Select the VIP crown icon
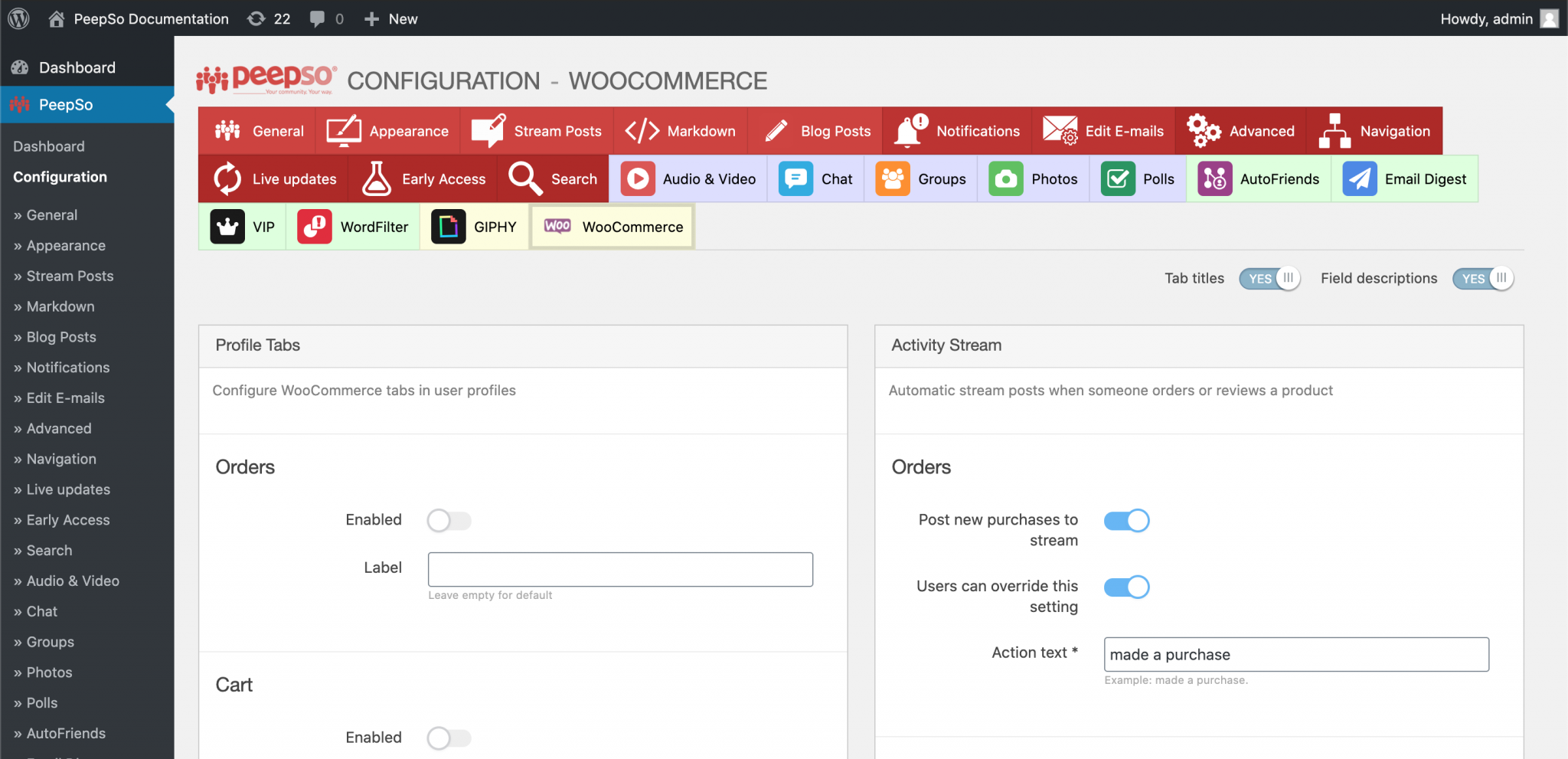This screenshot has height=759, width=1568. [x=228, y=226]
